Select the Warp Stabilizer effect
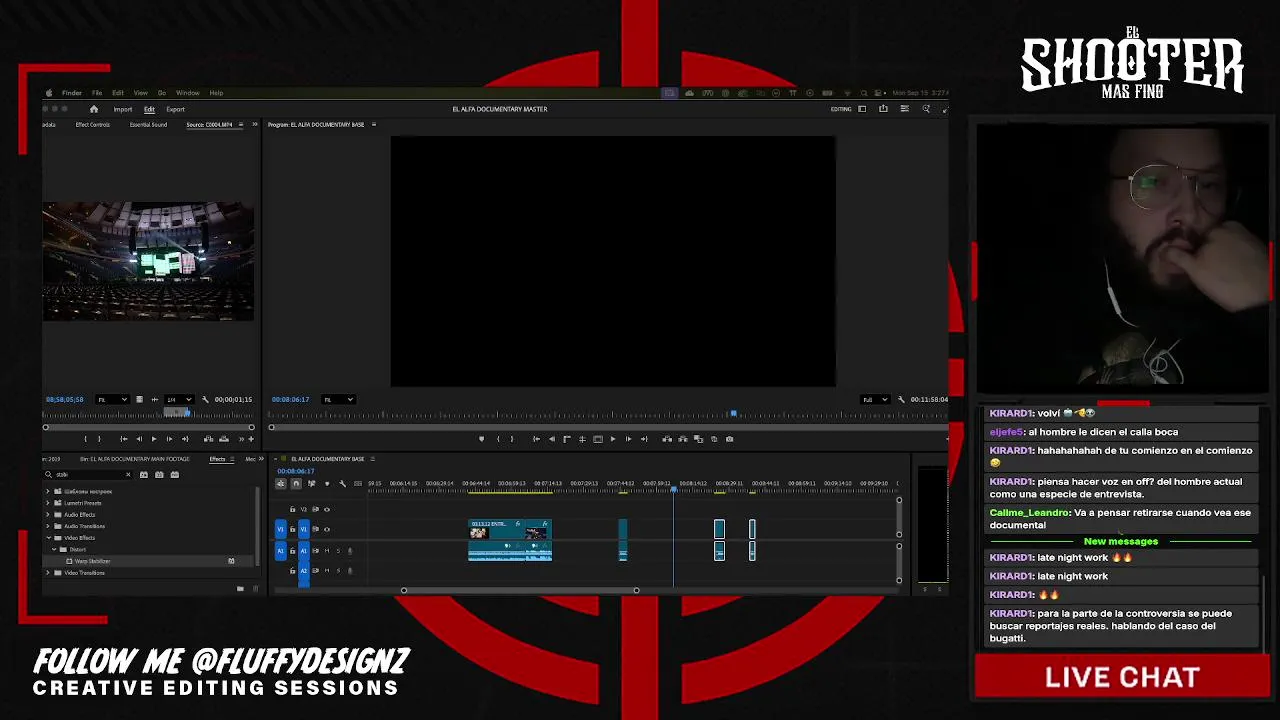1280x720 pixels. pos(92,561)
